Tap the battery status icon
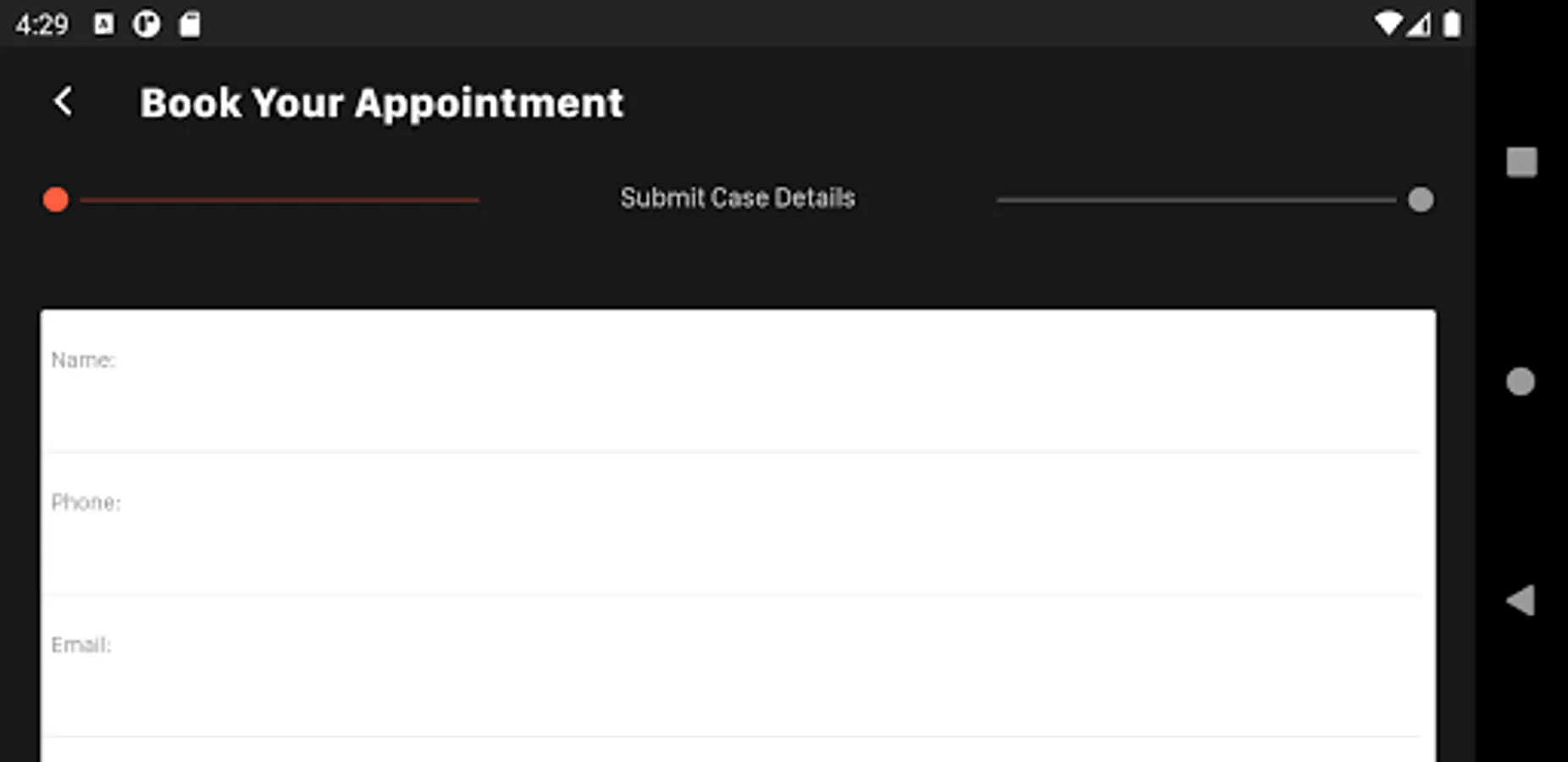The width and height of the screenshot is (1568, 762). pyautogui.click(x=1452, y=24)
